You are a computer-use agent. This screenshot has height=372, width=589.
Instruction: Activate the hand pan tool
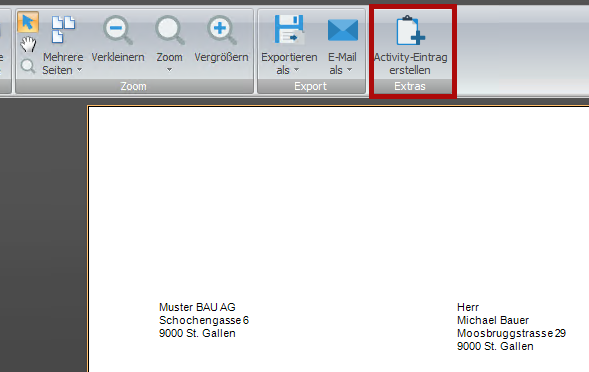coord(28,44)
